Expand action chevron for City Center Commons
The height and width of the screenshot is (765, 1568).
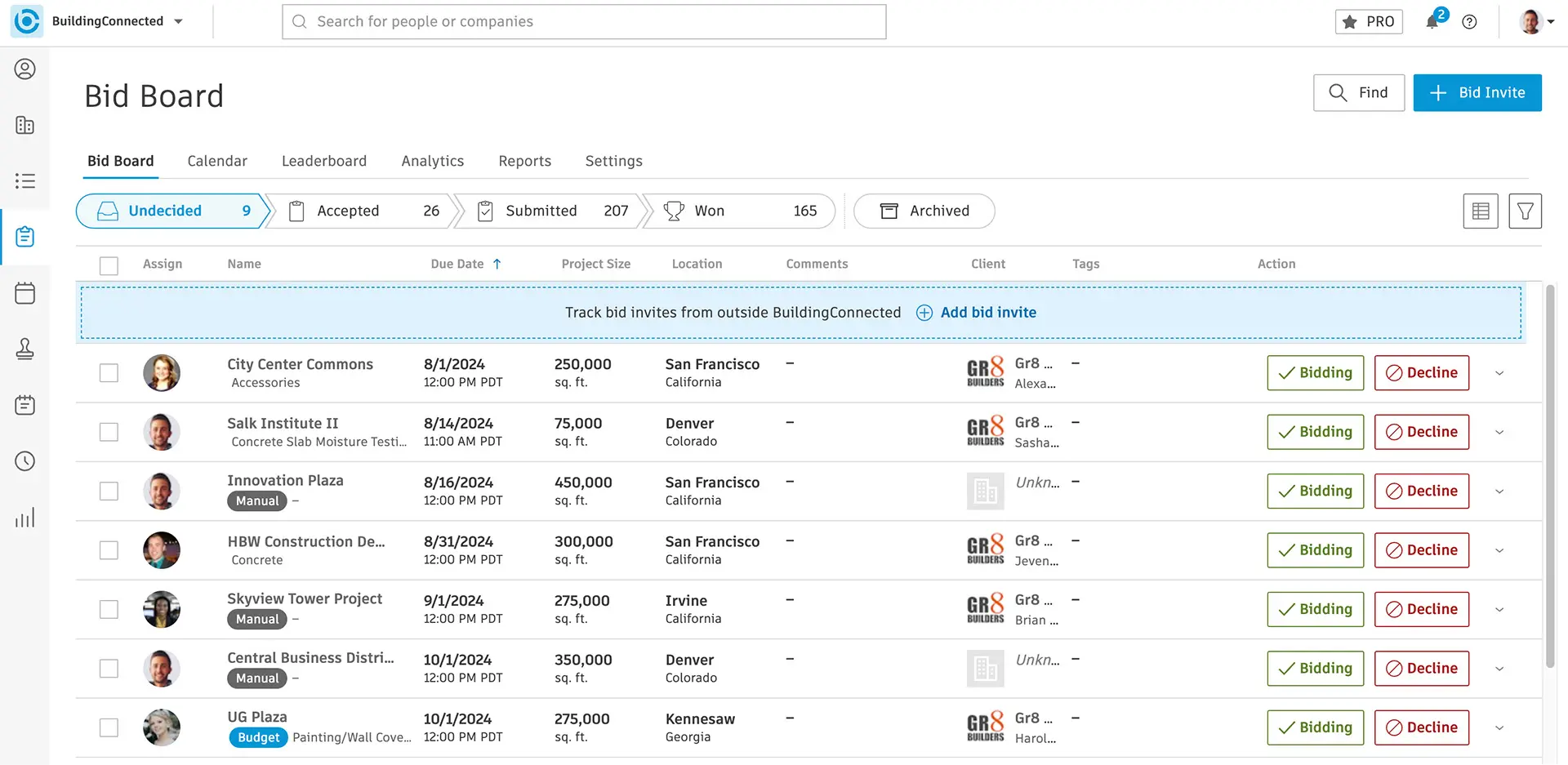tap(1499, 373)
